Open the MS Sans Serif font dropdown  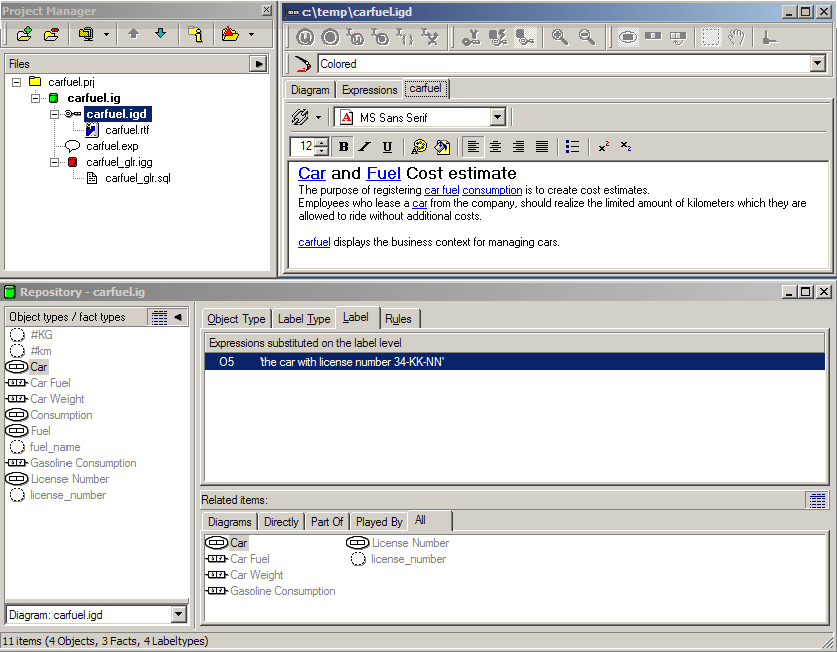coord(496,117)
